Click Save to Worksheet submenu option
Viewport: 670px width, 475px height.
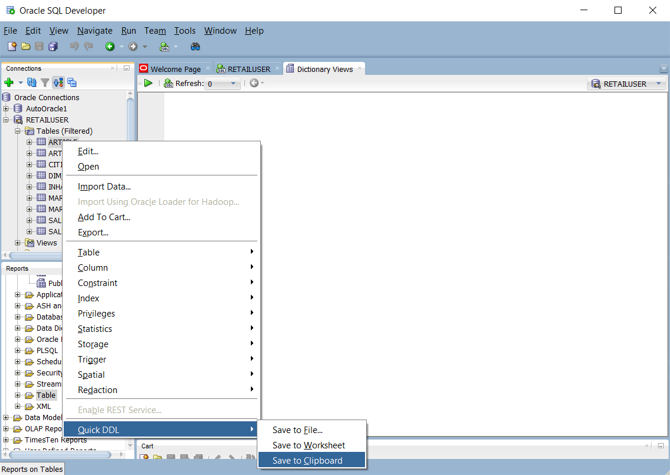tap(308, 445)
